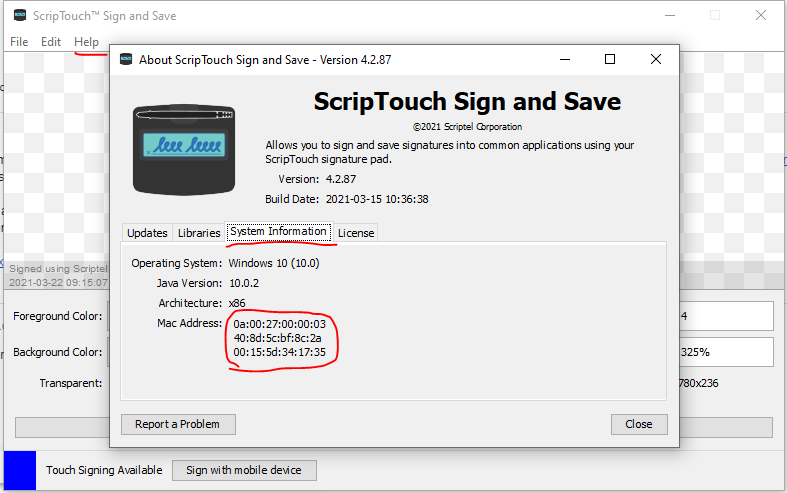Click the Background Color label
Image resolution: width=787 pixels, height=493 pixels.
pos(58,352)
